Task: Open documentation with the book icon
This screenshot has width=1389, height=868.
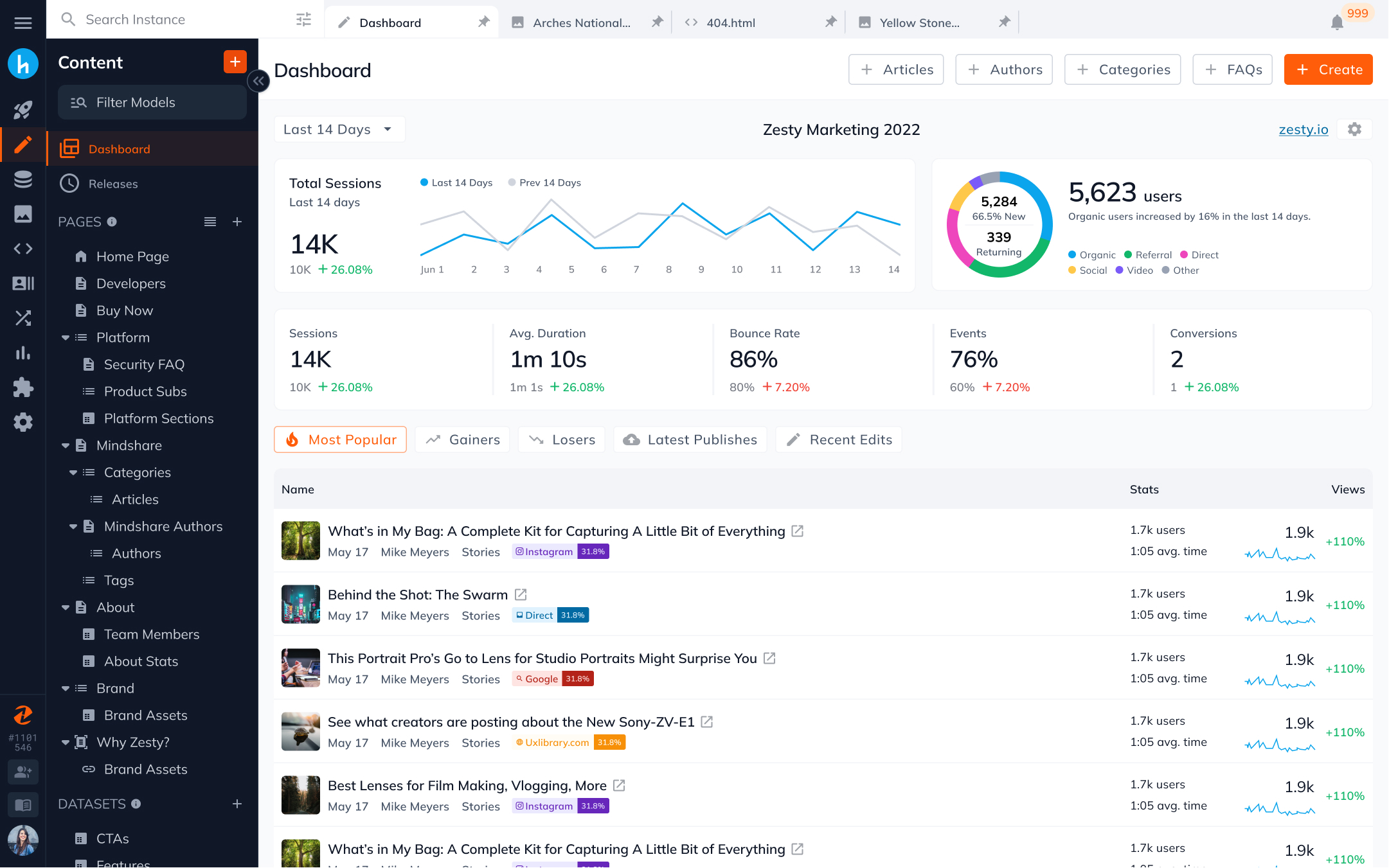Action: click(x=22, y=804)
